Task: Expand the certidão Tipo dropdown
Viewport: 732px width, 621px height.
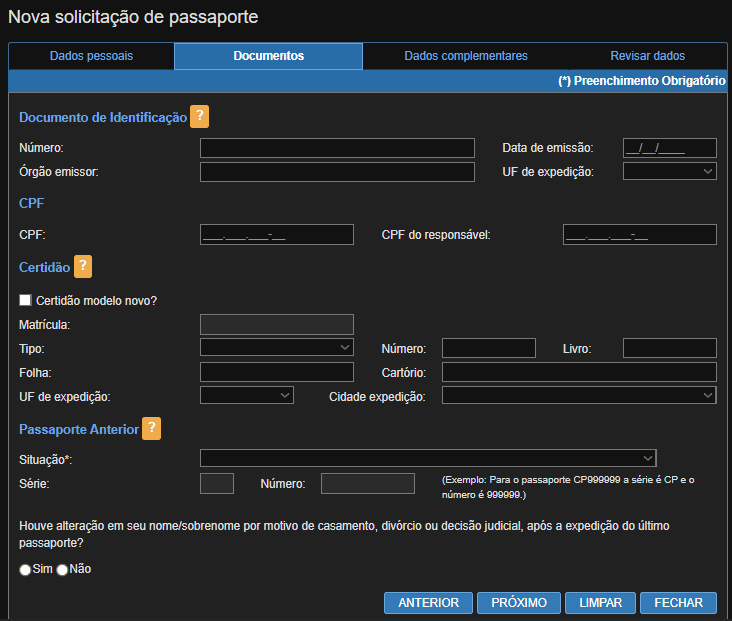Action: tap(277, 347)
